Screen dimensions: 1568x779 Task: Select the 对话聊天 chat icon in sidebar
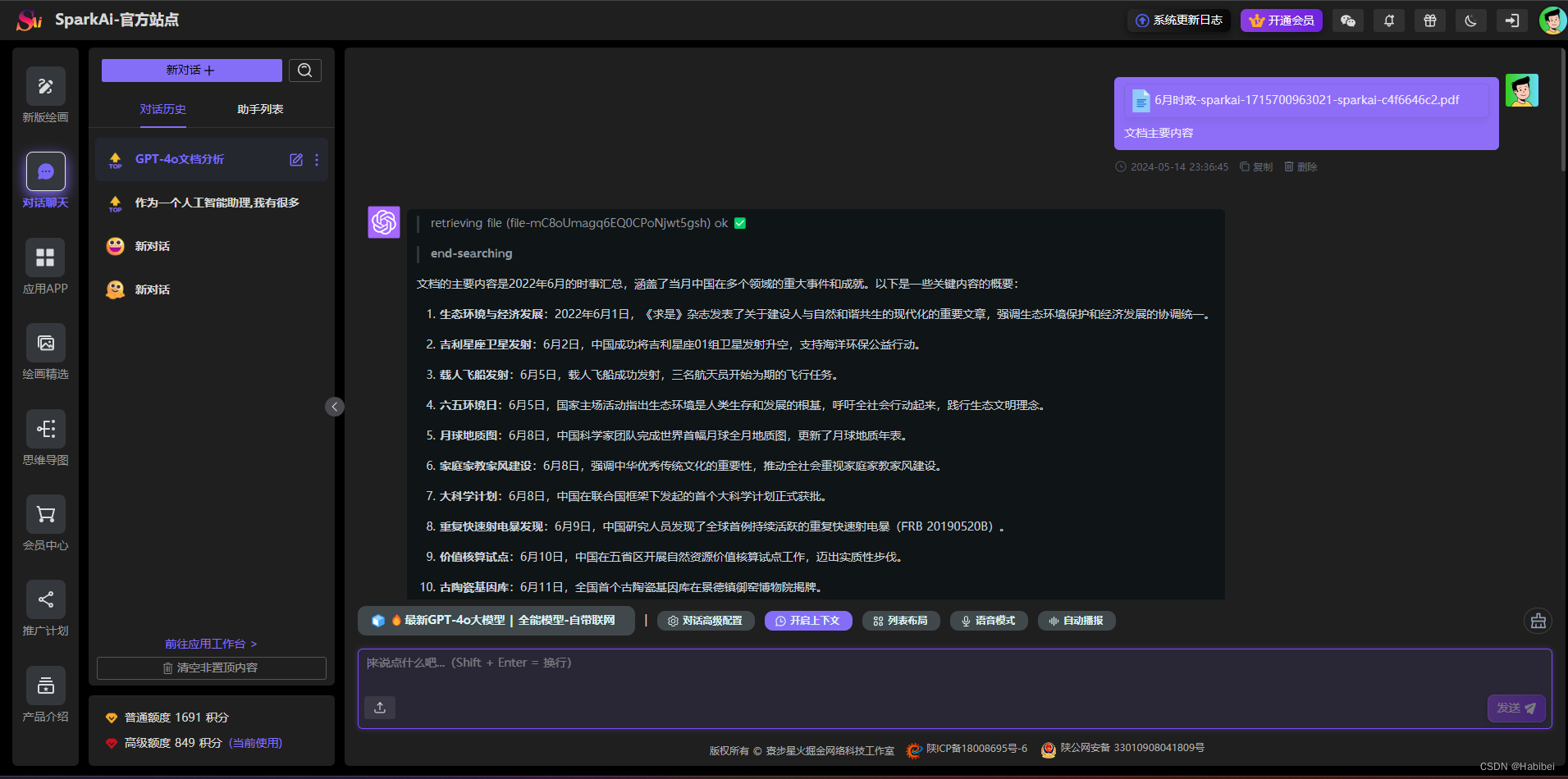[45, 171]
